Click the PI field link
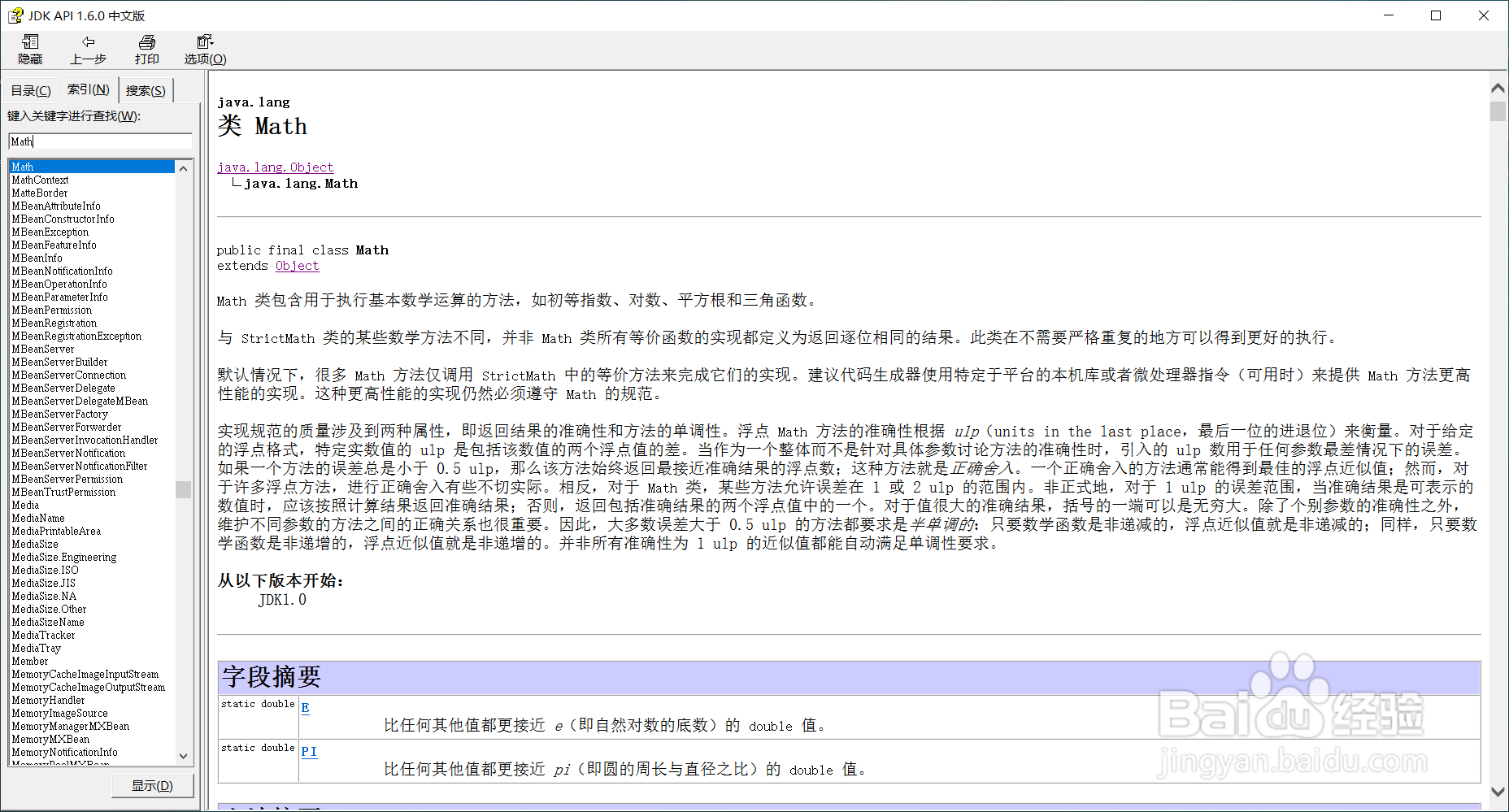The height and width of the screenshot is (812, 1509). pyautogui.click(x=308, y=751)
